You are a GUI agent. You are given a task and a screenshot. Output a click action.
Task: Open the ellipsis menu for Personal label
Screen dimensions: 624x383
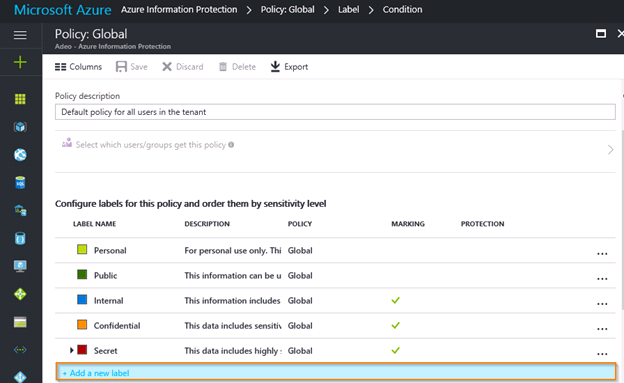pyautogui.click(x=602, y=254)
